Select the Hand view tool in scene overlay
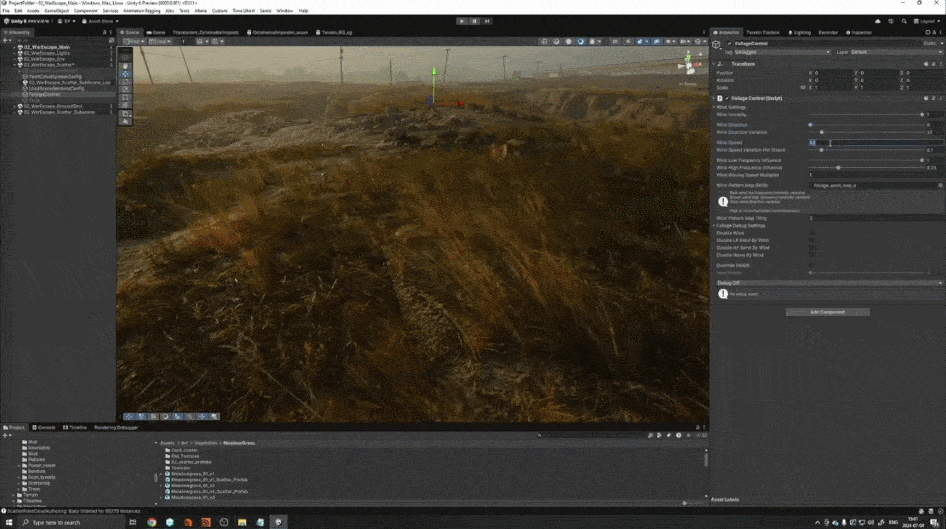Image resolution: width=946 pixels, height=529 pixels. (x=125, y=65)
